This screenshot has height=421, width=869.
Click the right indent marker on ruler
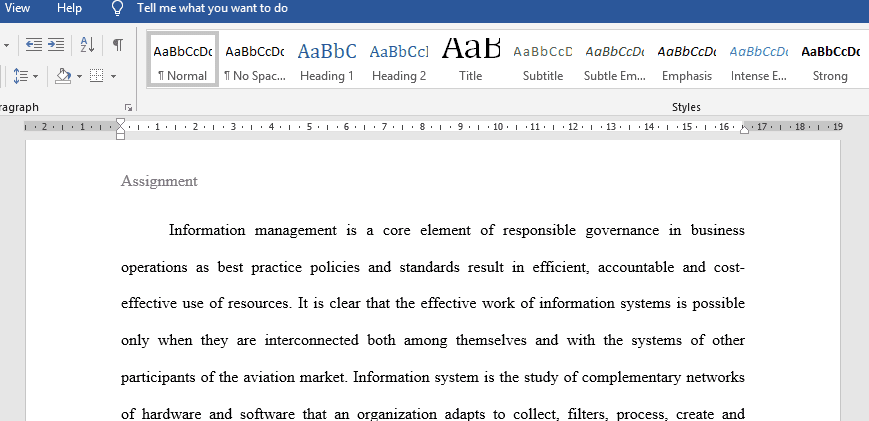coord(744,130)
